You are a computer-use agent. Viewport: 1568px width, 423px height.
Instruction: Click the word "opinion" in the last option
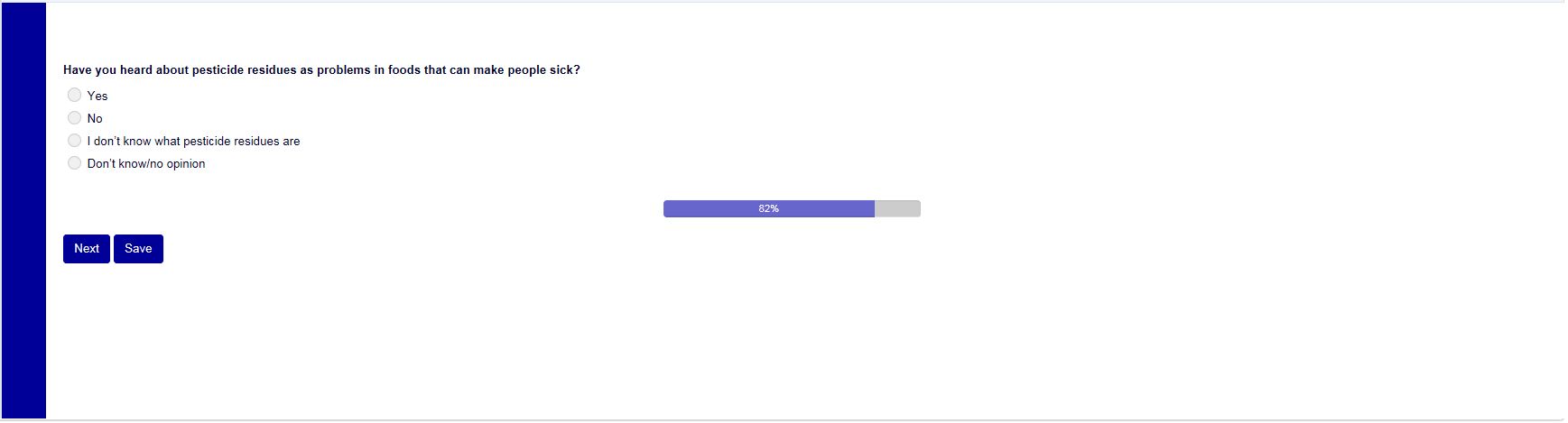(x=186, y=163)
